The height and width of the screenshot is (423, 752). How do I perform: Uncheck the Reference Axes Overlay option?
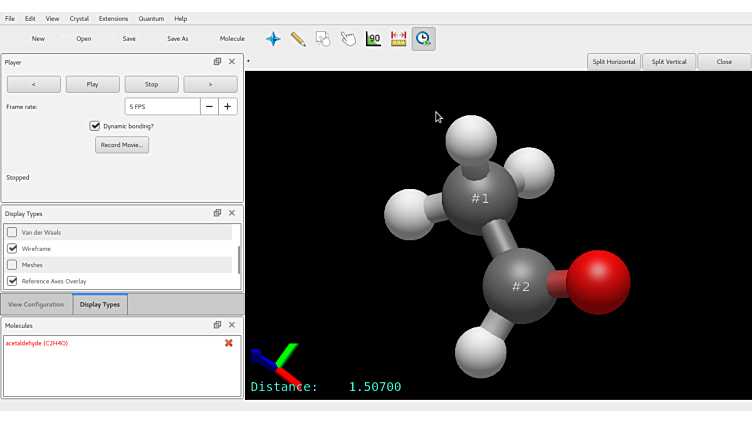[x=12, y=281]
